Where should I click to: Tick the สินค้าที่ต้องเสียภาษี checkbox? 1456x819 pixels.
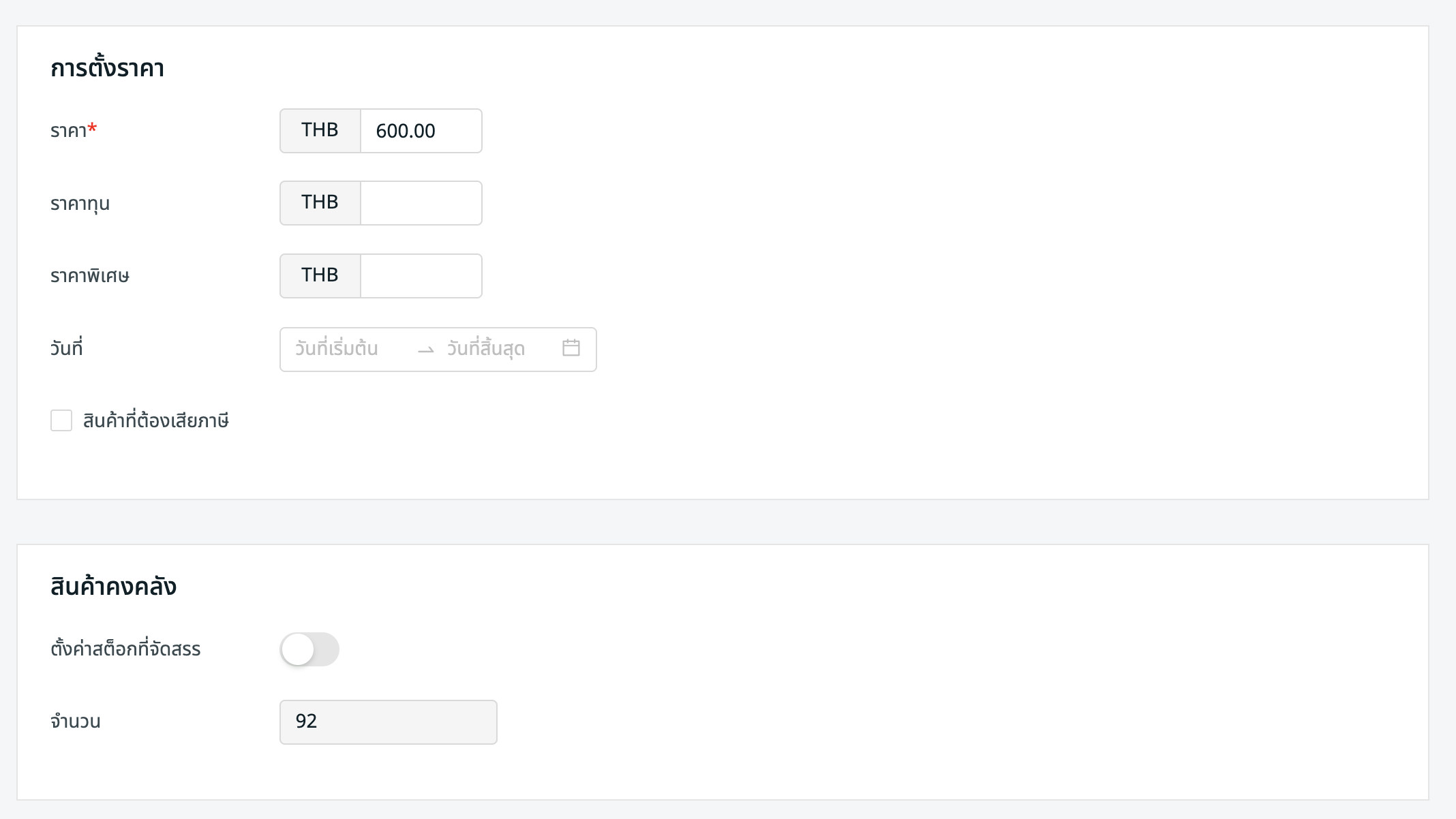tap(61, 420)
